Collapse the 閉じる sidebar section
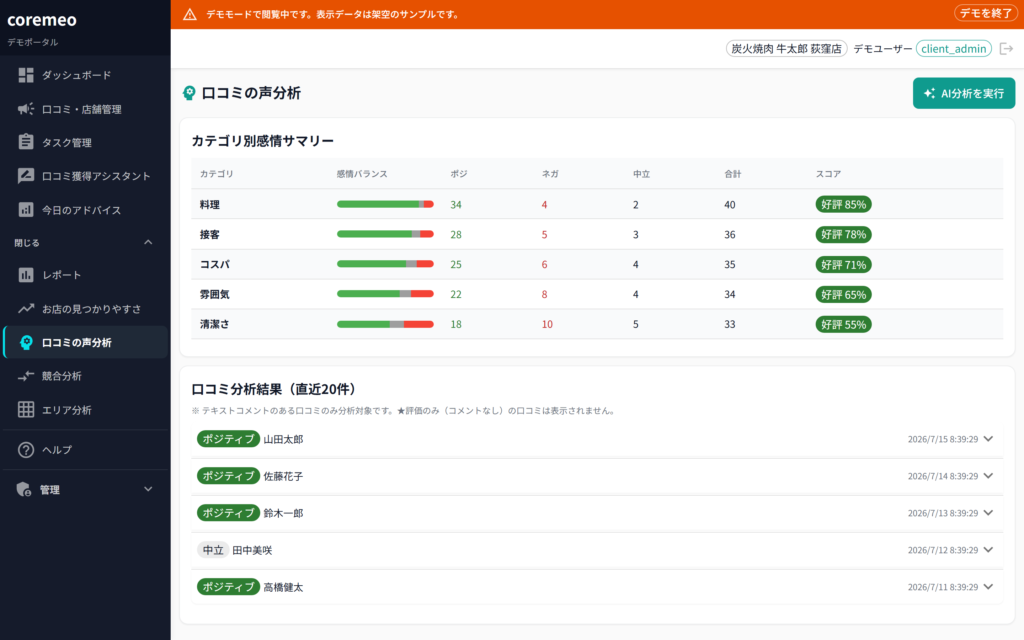This screenshot has width=1024, height=640. pos(148,242)
